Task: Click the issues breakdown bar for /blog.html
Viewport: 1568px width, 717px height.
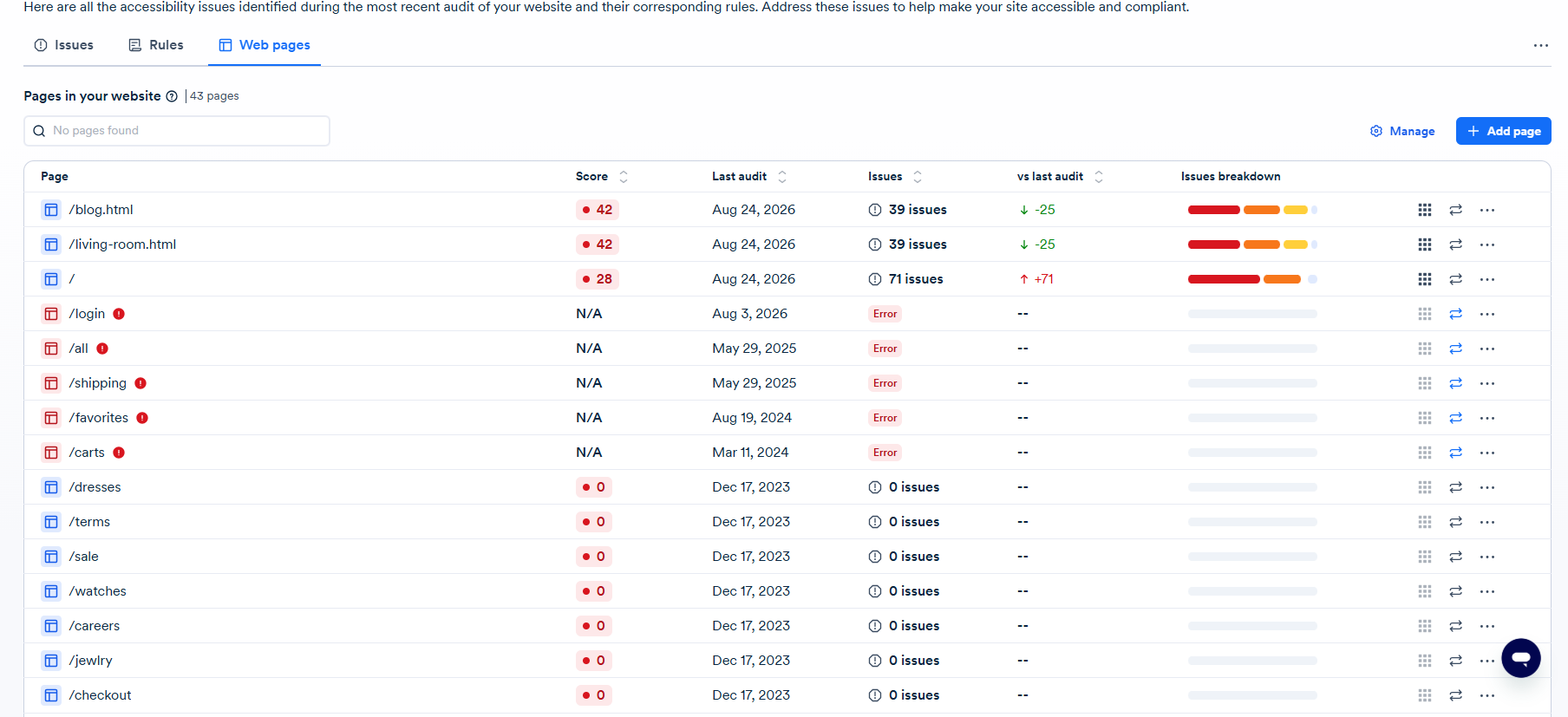Action: coord(1252,210)
